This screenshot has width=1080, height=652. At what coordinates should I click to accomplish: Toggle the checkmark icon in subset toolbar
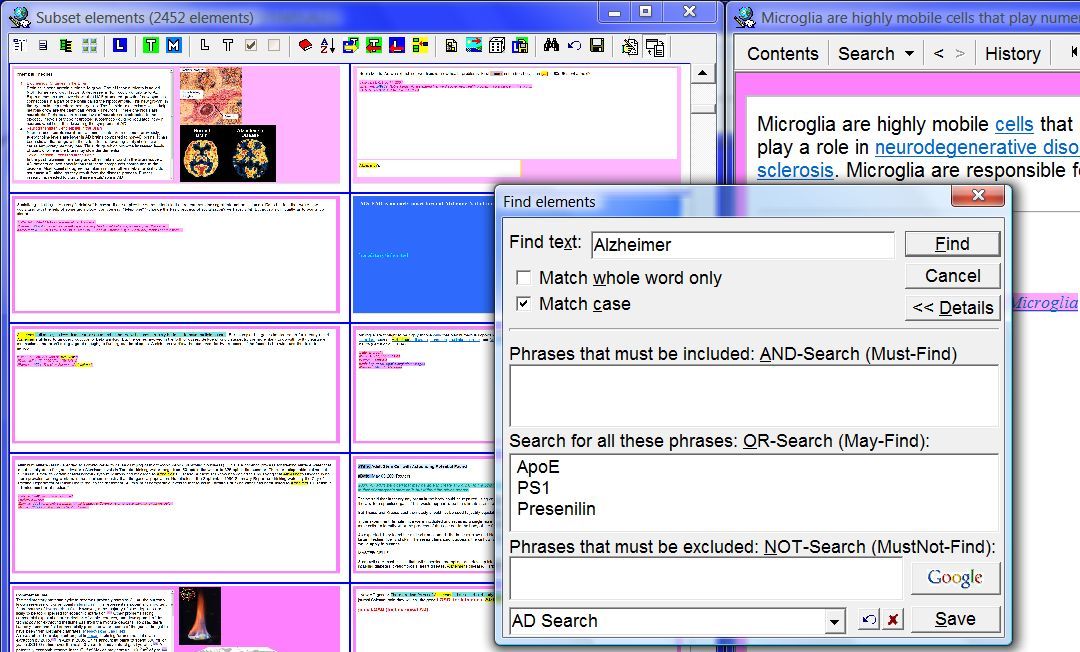coord(251,46)
